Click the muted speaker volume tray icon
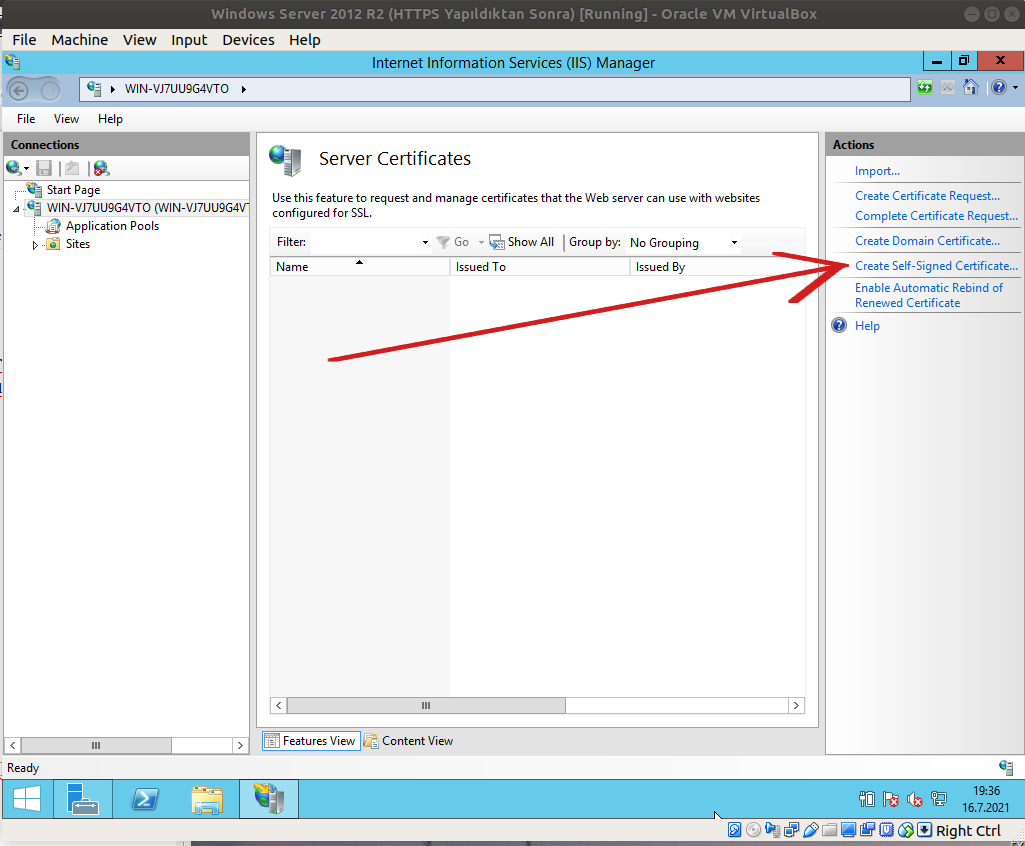This screenshot has width=1025, height=846. (915, 799)
